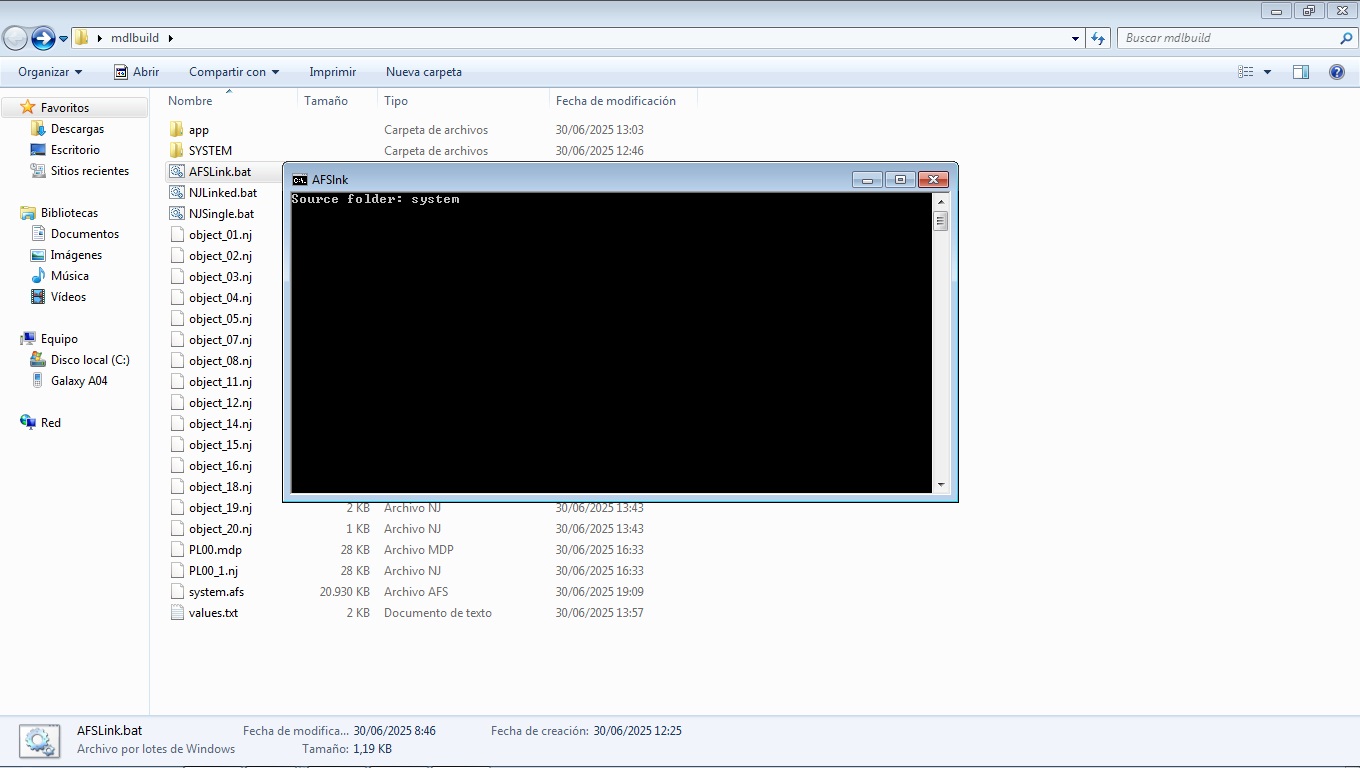Select the object_12.nj file

(220, 403)
